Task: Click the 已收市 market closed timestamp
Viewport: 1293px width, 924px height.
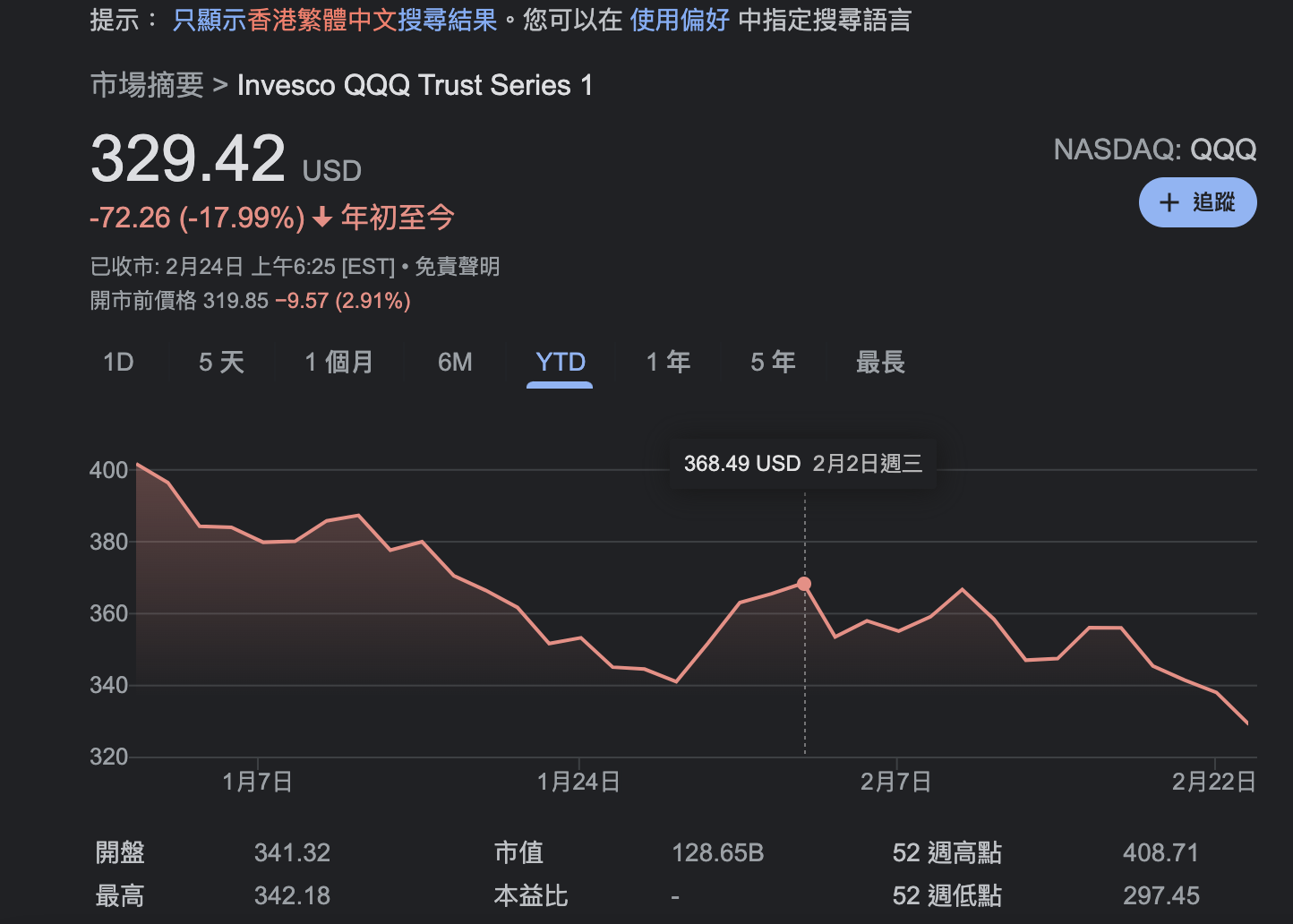Action: pyautogui.click(x=243, y=267)
